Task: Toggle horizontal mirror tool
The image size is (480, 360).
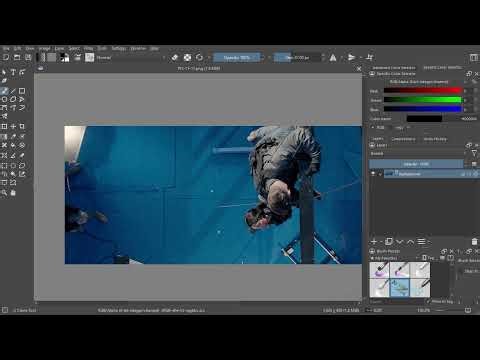Action: click(x=333, y=58)
